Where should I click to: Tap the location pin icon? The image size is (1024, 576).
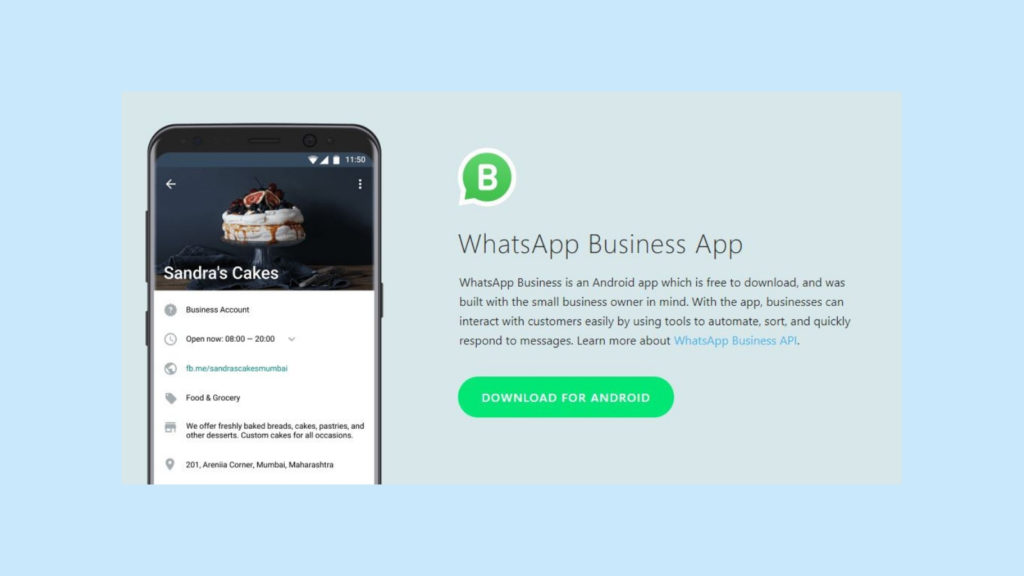(x=170, y=464)
